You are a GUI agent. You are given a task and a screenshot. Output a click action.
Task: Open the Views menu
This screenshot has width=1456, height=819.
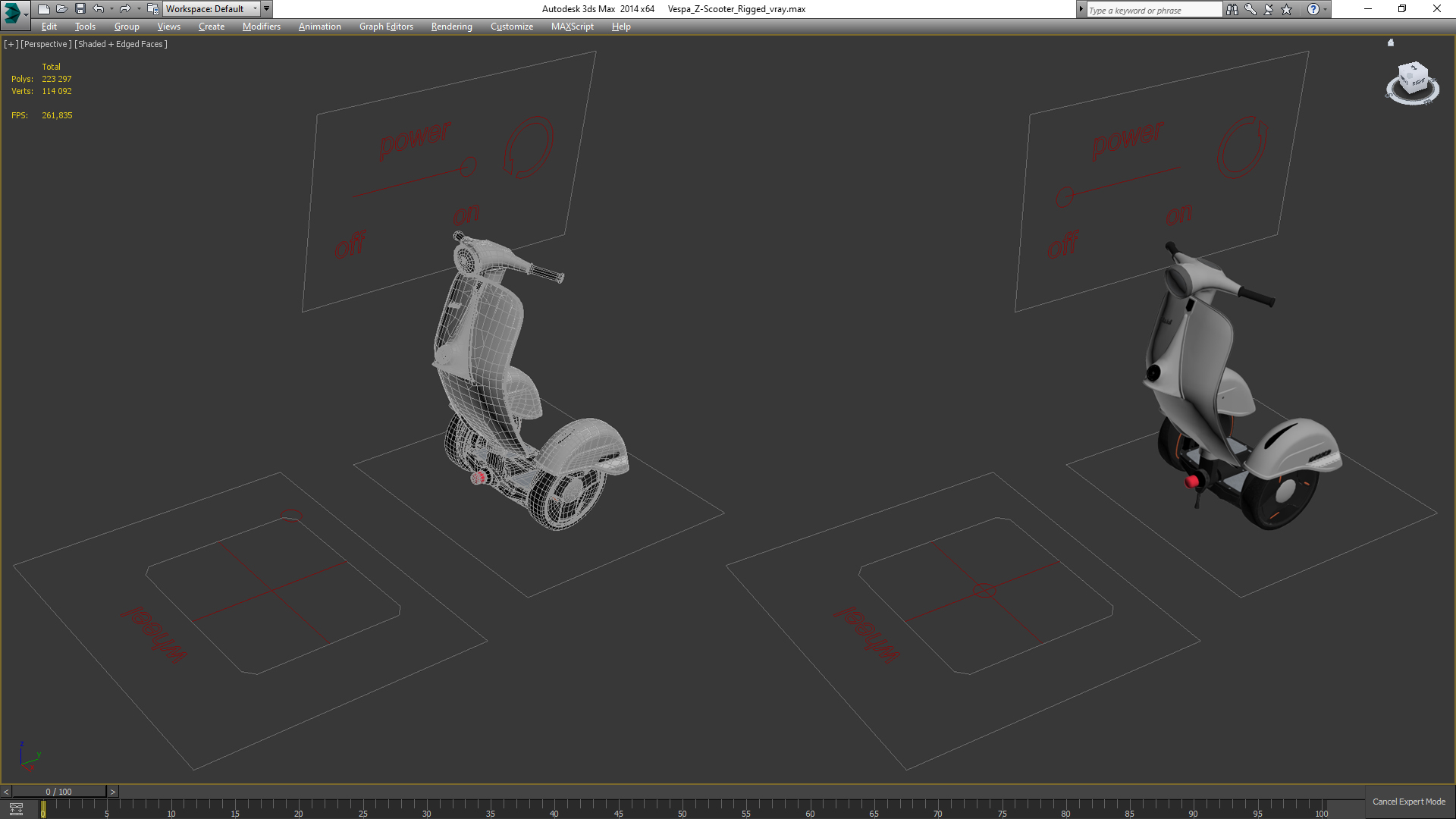point(168,27)
